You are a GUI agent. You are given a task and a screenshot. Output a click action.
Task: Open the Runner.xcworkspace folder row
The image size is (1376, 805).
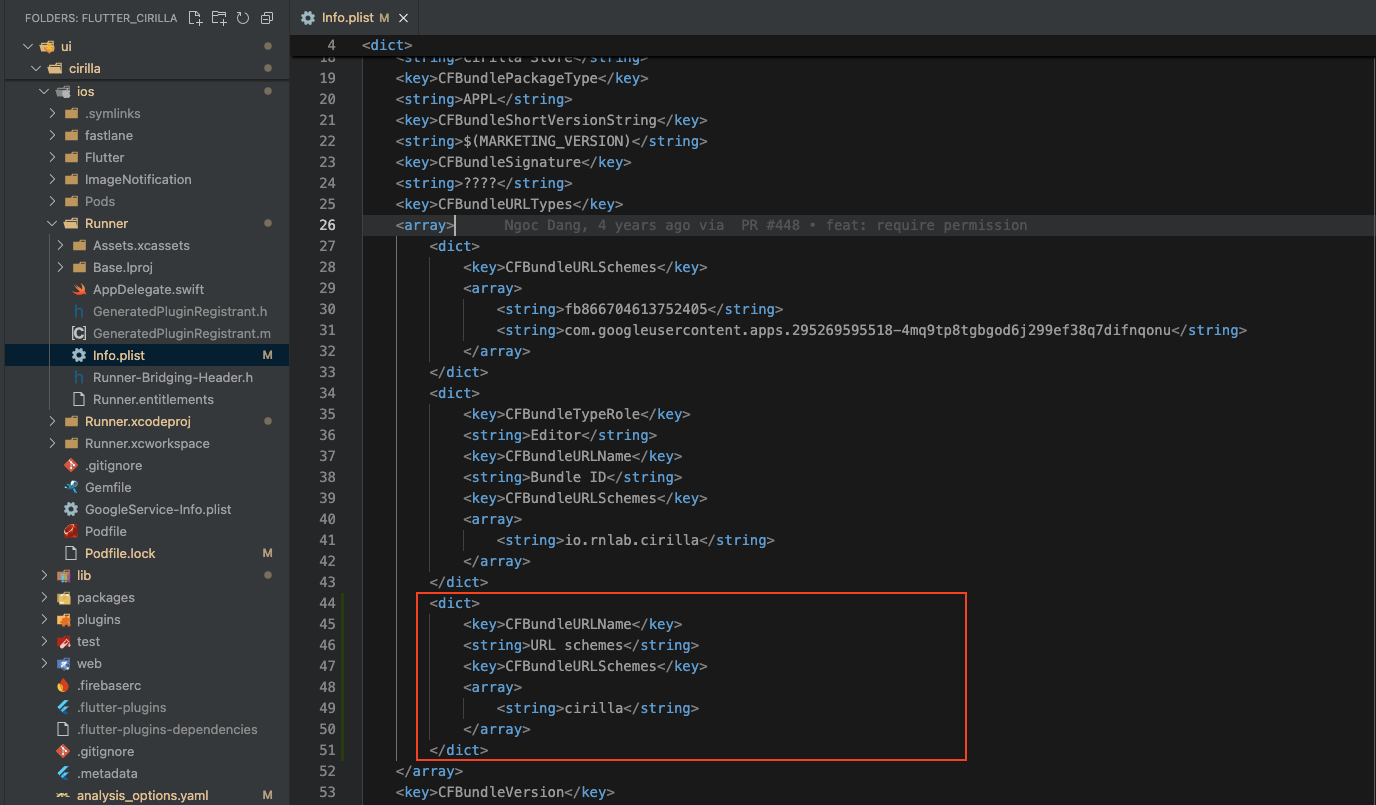click(x=146, y=443)
